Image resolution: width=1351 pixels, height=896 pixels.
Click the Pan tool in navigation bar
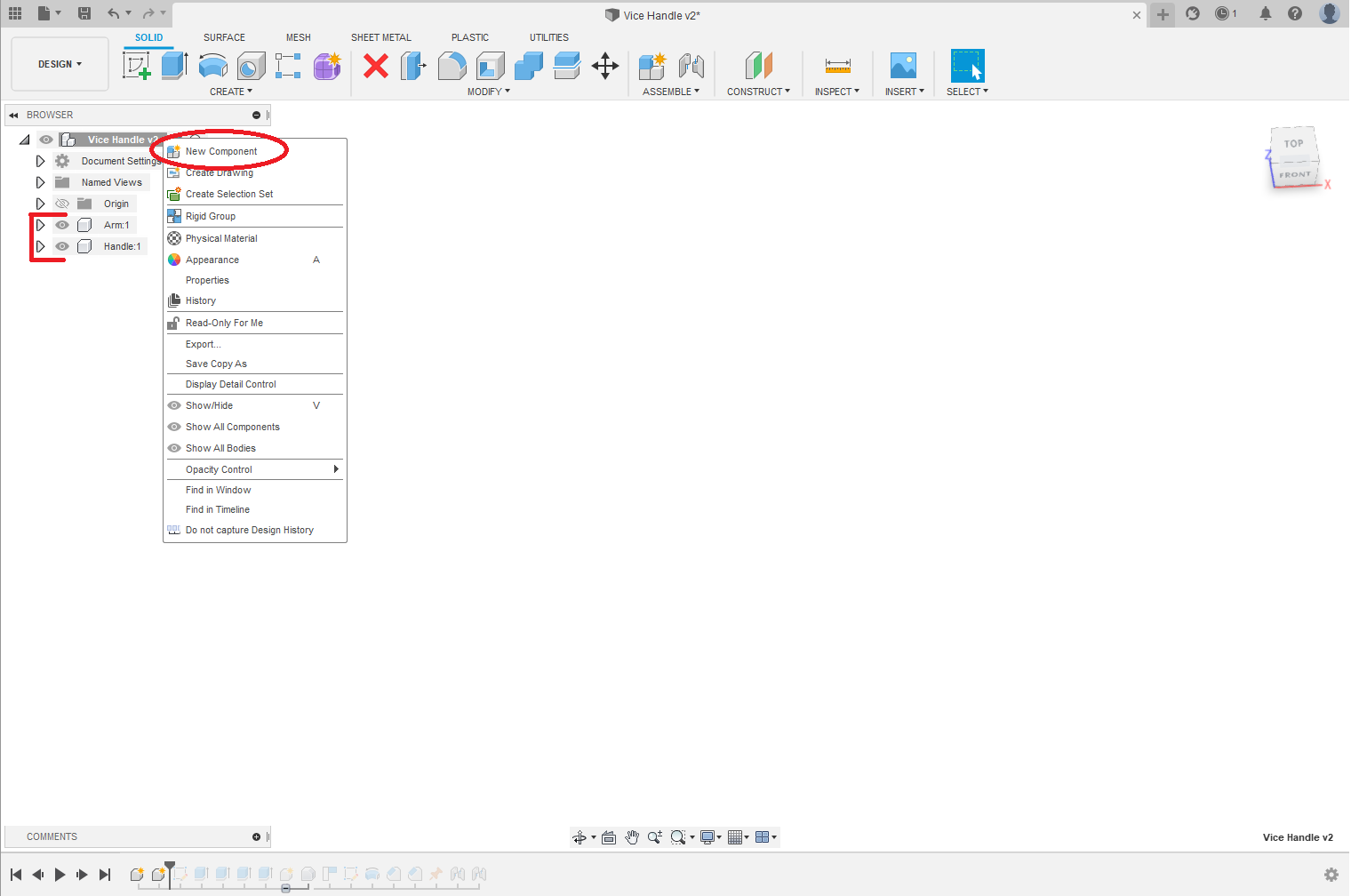point(632,836)
